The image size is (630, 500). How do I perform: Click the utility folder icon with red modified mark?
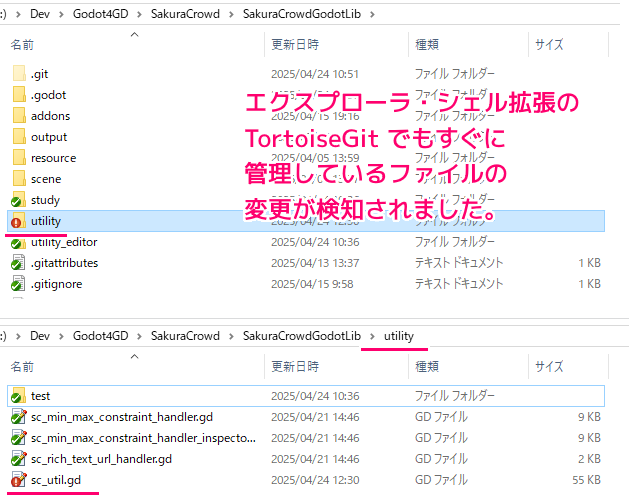pyautogui.click(x=18, y=221)
